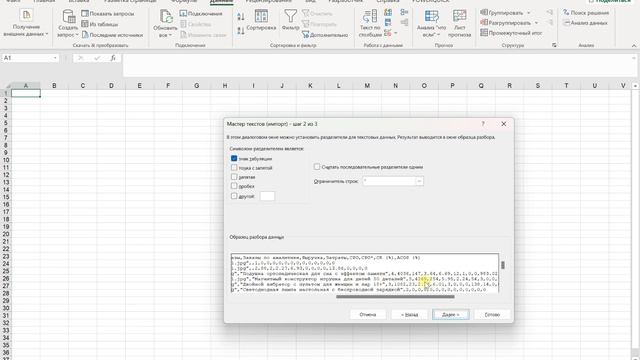
Task: Click the wizard dialog help question mark
Action: (483, 124)
